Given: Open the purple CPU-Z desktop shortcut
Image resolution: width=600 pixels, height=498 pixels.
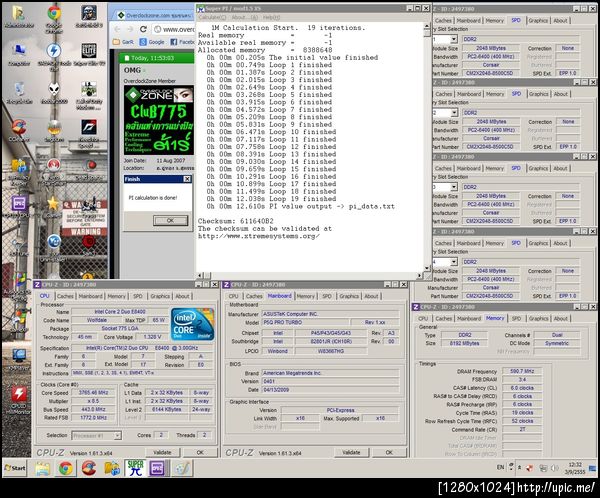Looking at the screenshot, I should (x=19, y=205).
